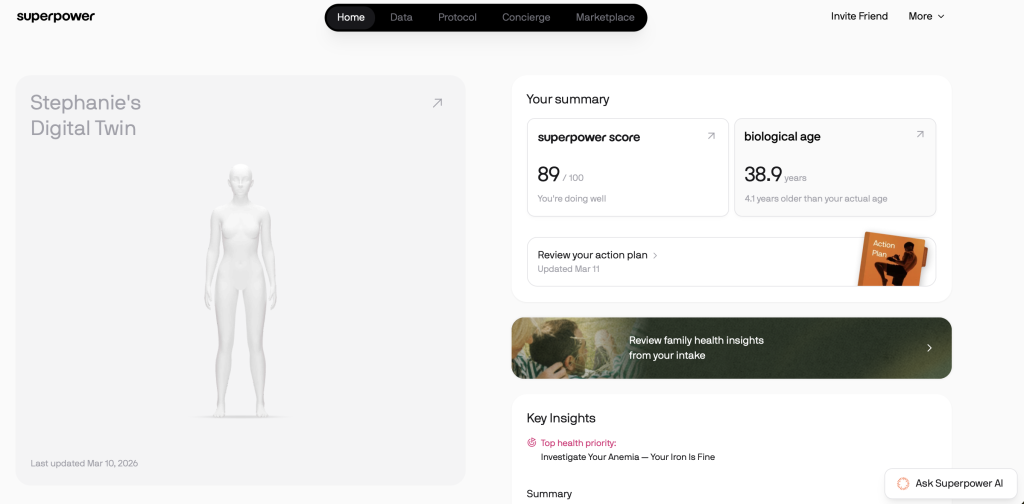This screenshot has width=1024, height=504.
Task: Open superpower score arrow icon
Action: pos(711,136)
